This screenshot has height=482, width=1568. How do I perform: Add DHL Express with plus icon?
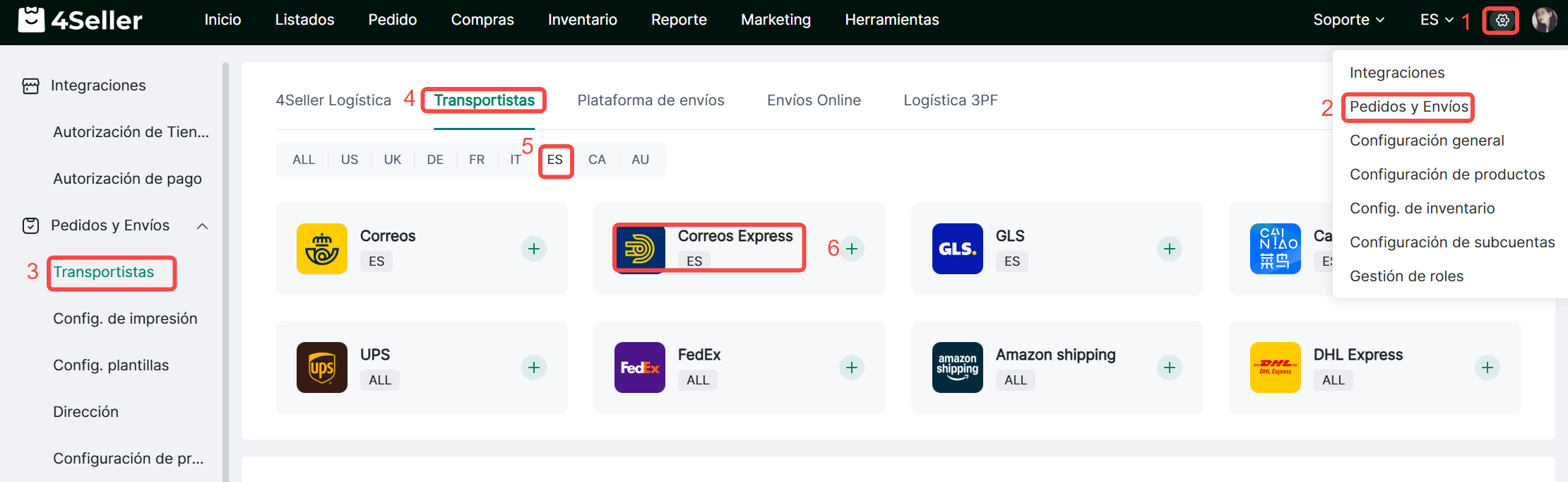click(1487, 368)
